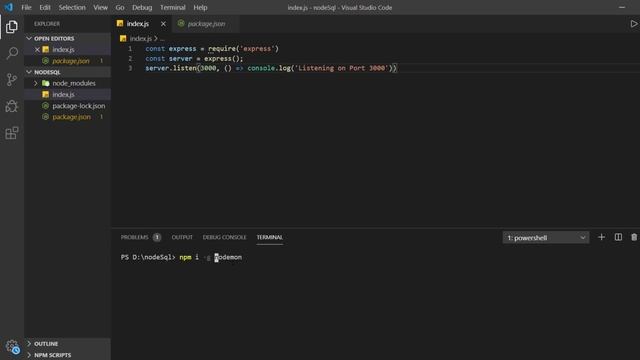Expand the node_modules folder
Image resolution: width=640 pixels, height=360 pixels.
click(x=36, y=83)
